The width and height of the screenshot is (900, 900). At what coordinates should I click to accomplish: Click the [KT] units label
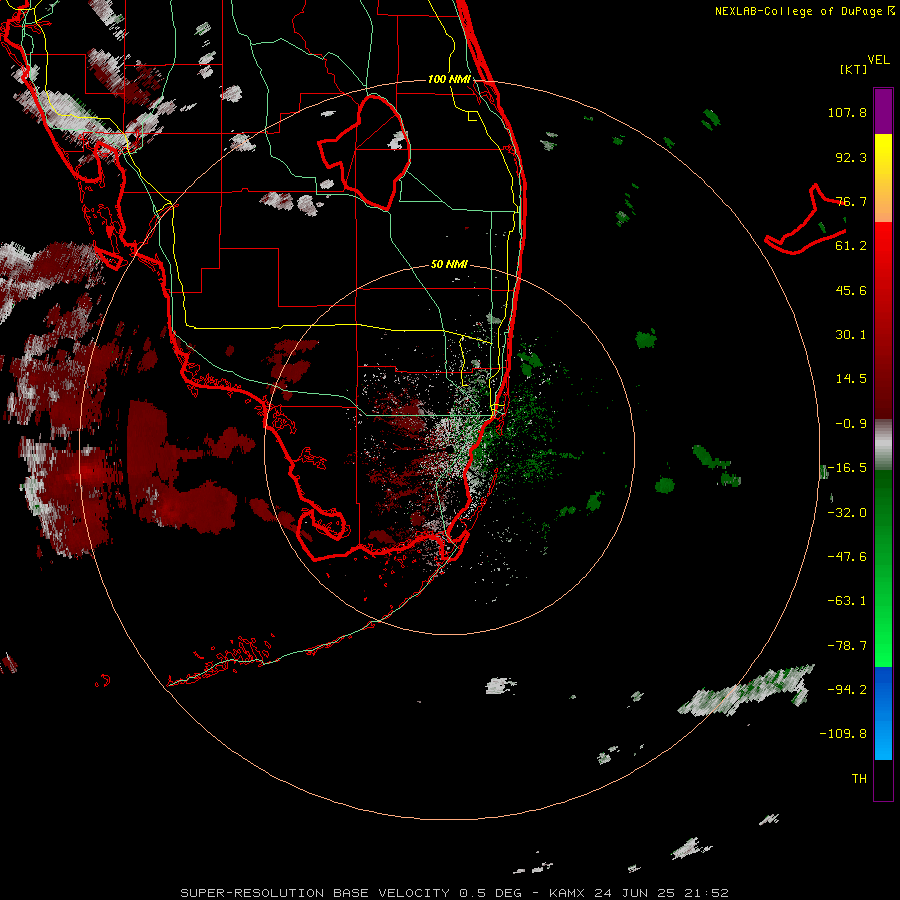(x=854, y=69)
